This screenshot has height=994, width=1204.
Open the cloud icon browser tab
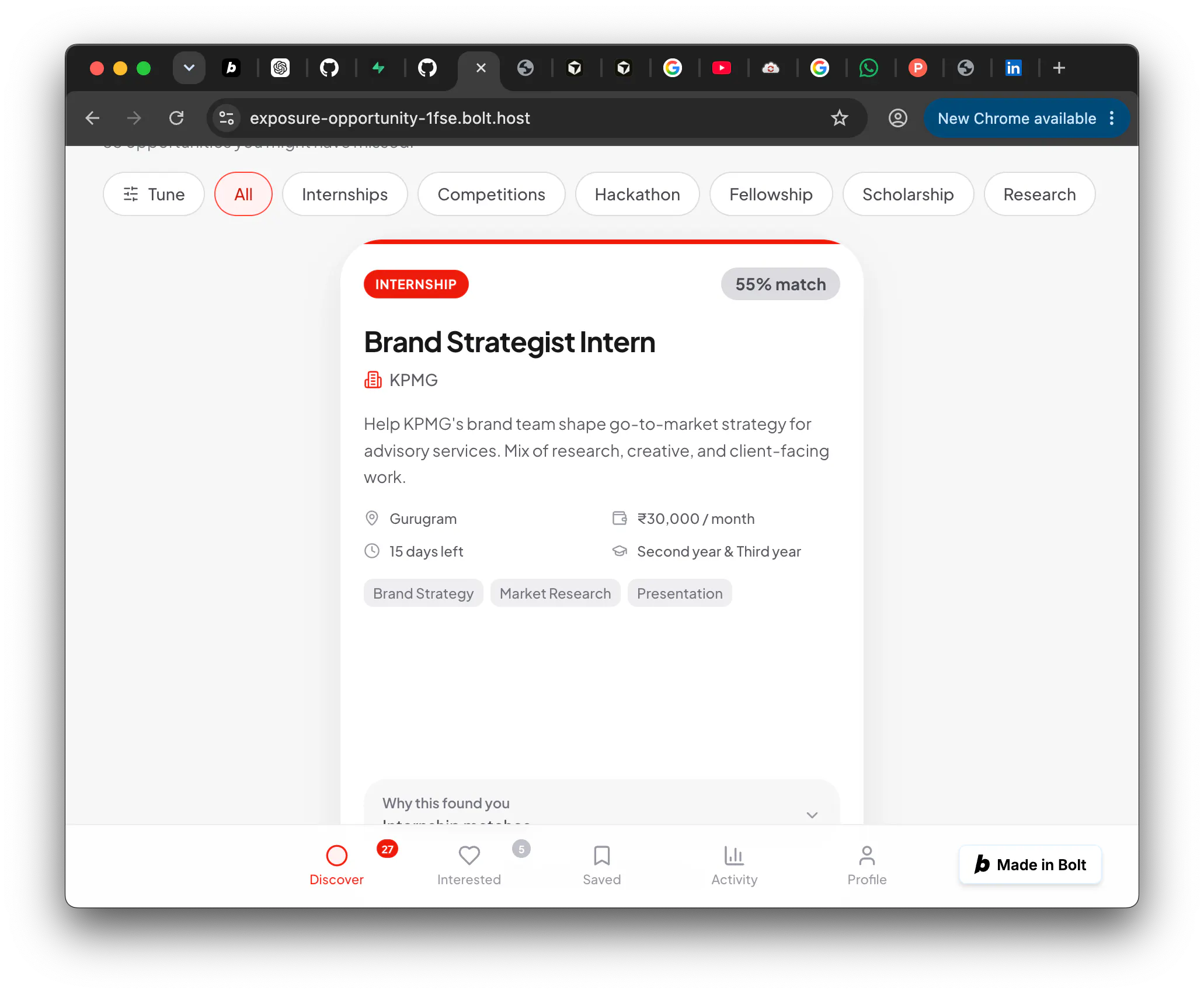tap(771, 68)
